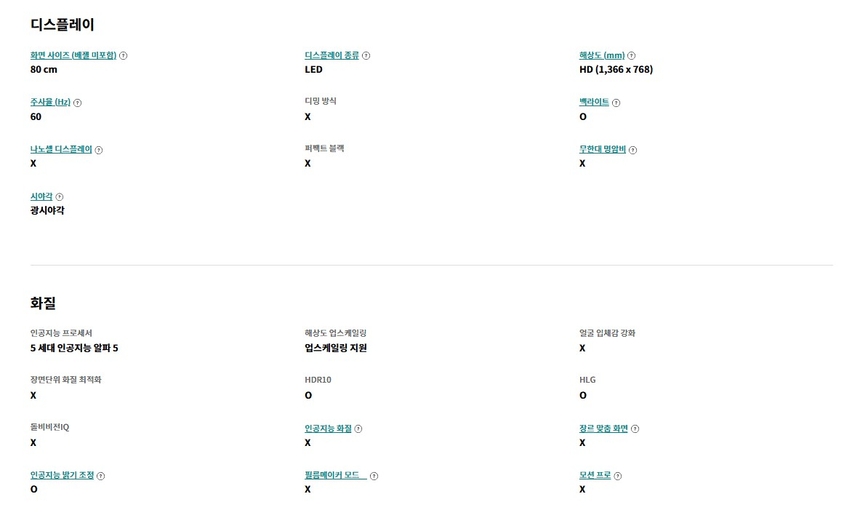Show help icon for 필름메이커 모드
This screenshot has width=860, height=518.
(x=374, y=476)
